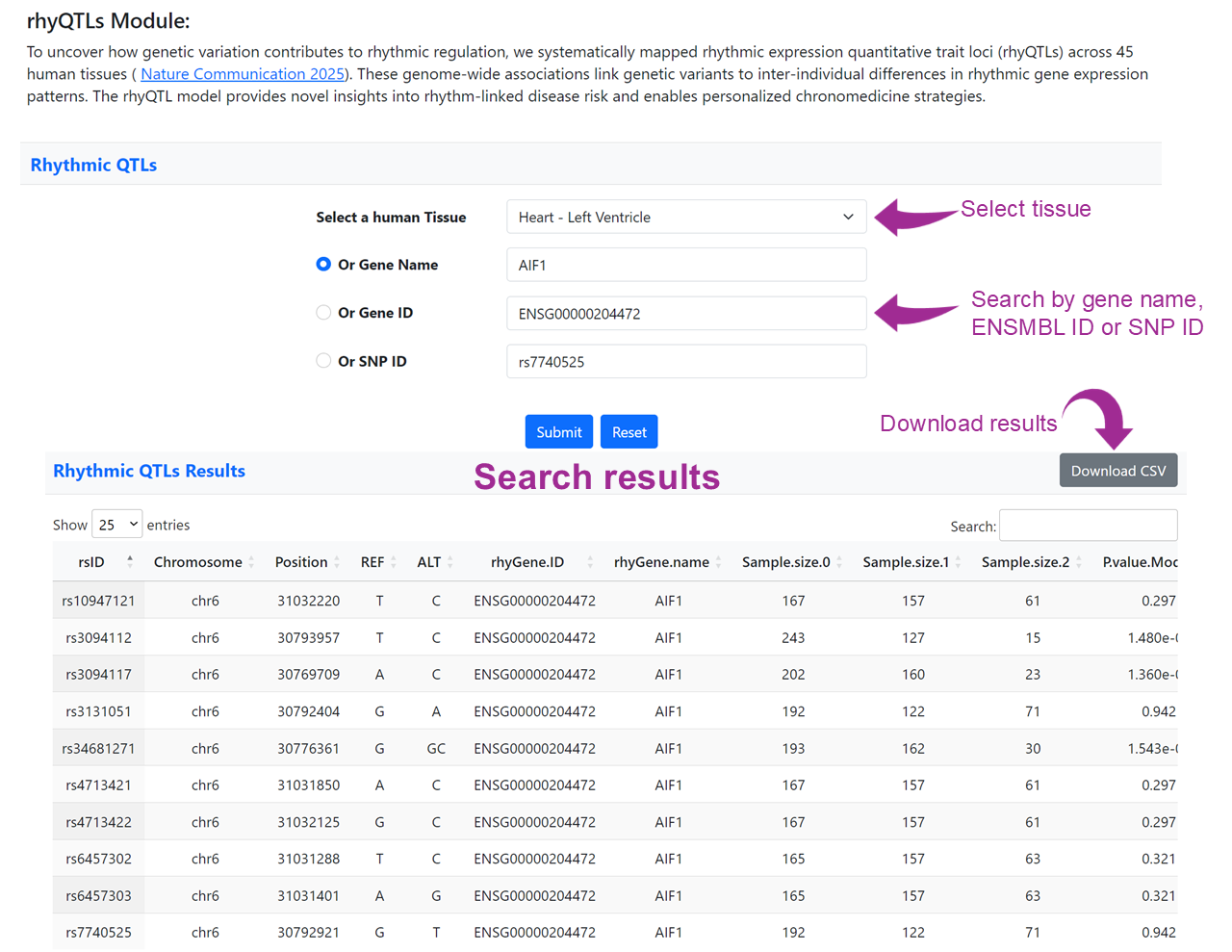Sort by Position column sort icon
The width and height of the screenshot is (1232, 952).
coord(337,563)
